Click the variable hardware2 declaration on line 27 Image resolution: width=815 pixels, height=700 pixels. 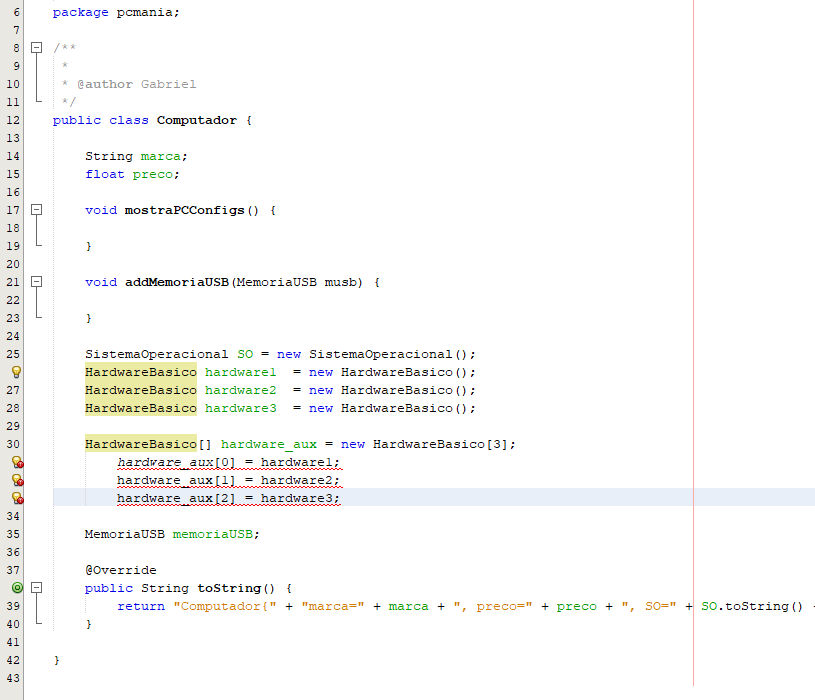click(241, 390)
